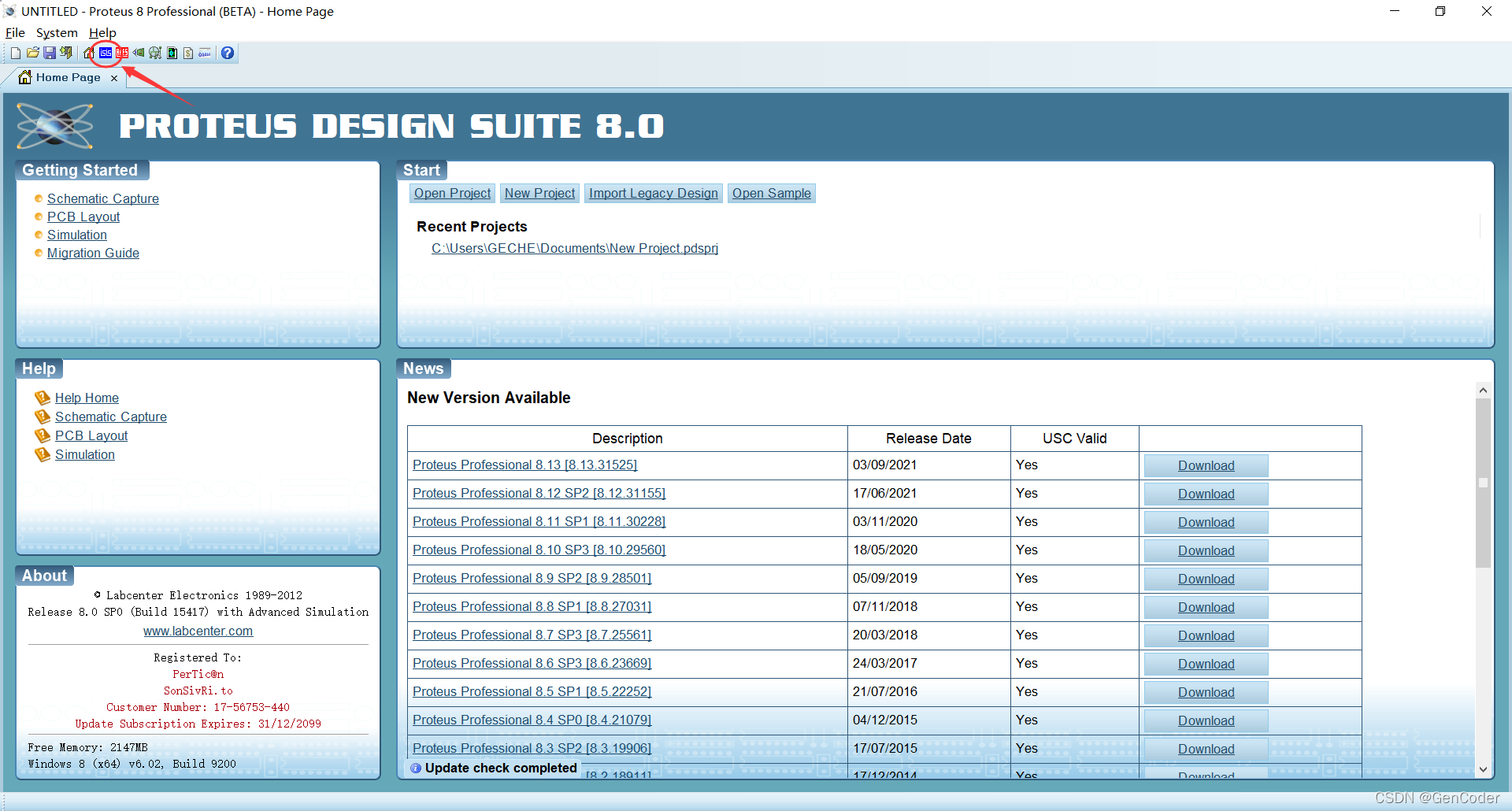
Task: Open Proteus Professional 8.5 SP1 link
Action: pos(532,691)
